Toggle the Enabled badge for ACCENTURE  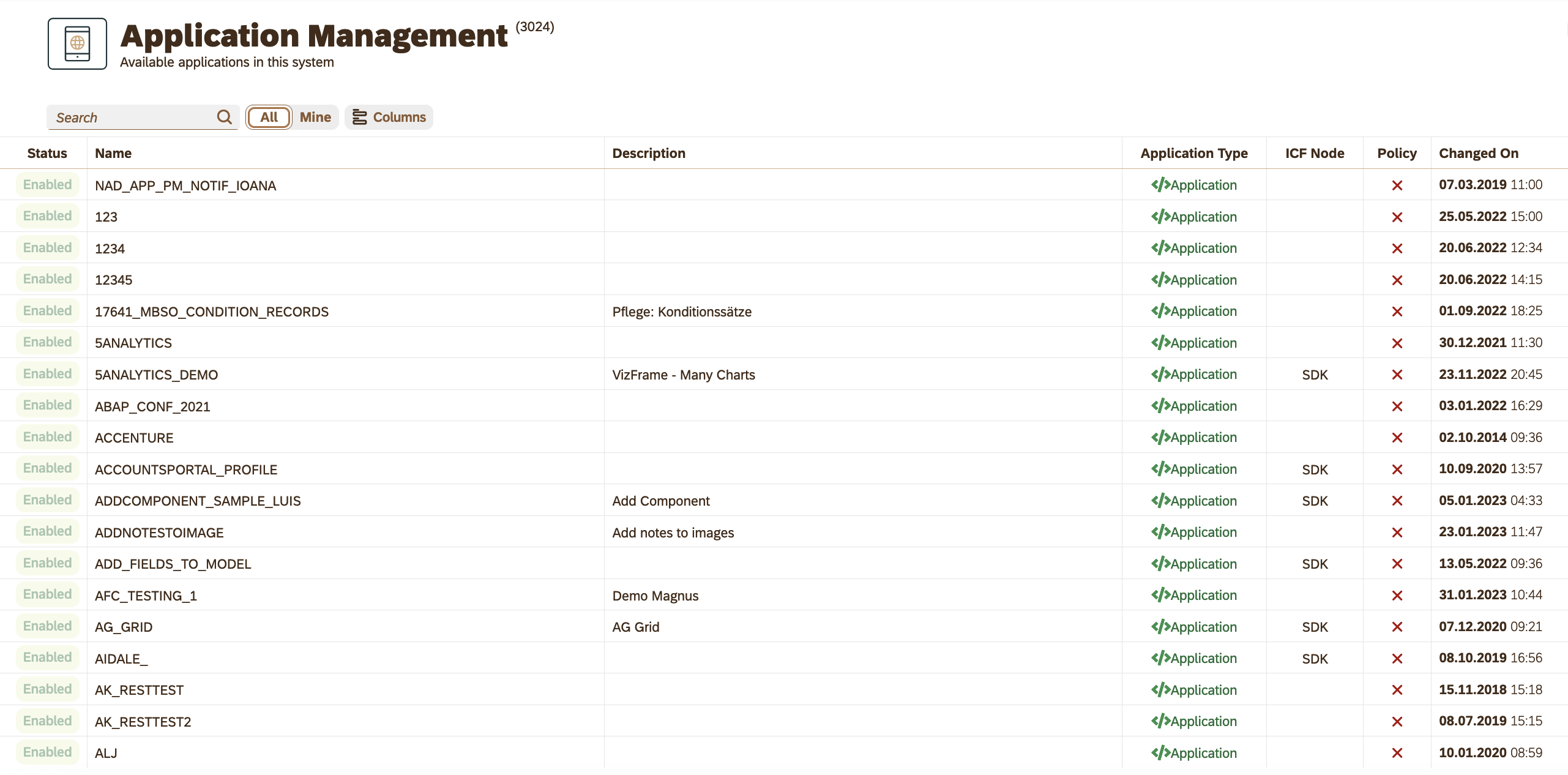(x=47, y=436)
